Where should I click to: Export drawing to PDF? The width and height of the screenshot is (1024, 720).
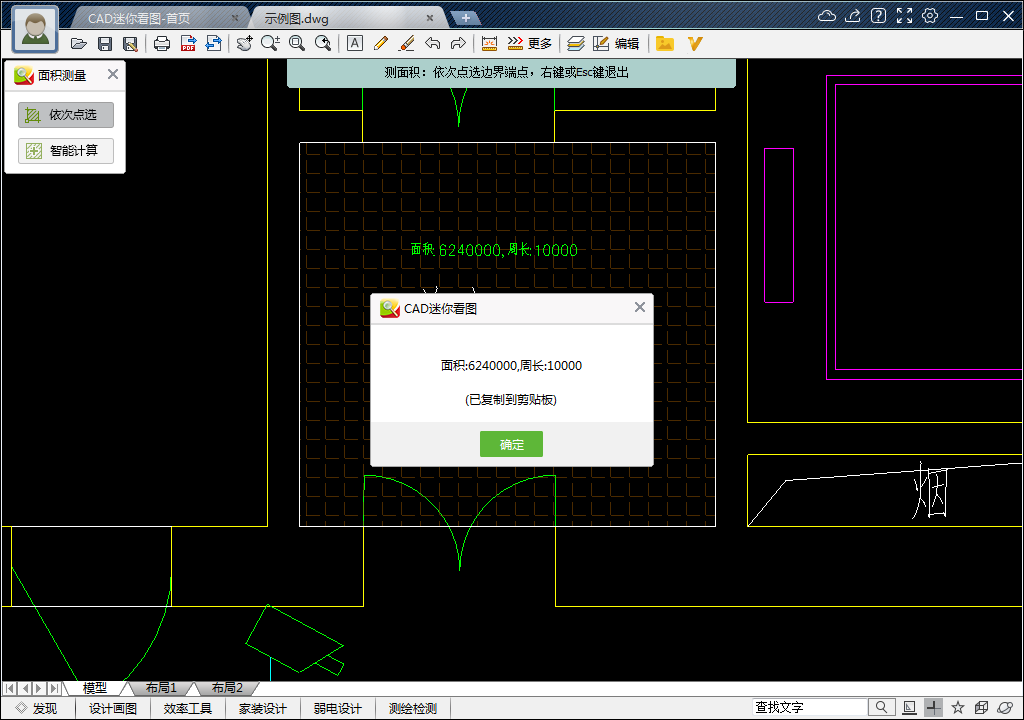pos(188,43)
